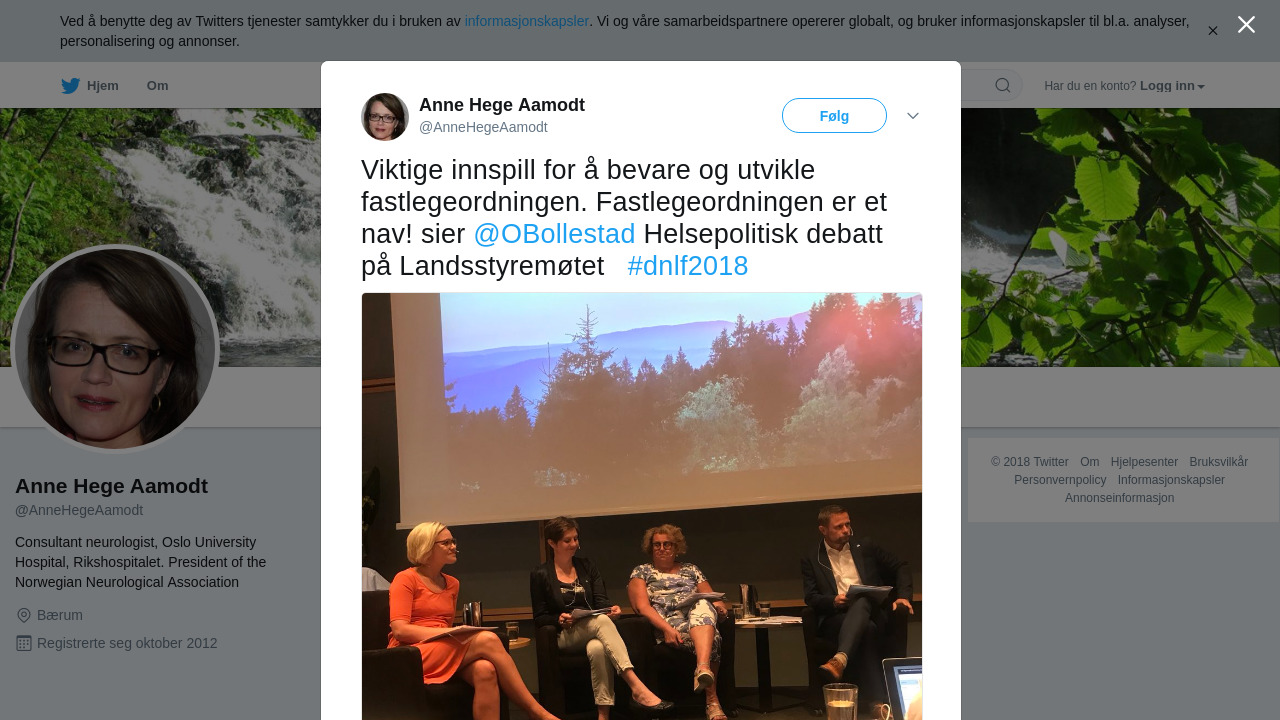Open the Logg inn dropdown

point(1172,86)
